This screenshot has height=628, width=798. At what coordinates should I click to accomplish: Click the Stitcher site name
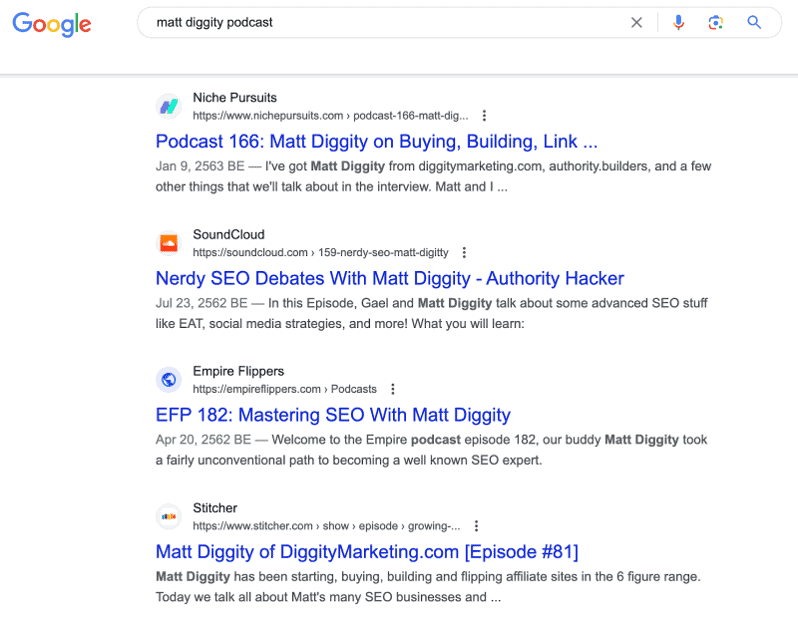coord(215,508)
